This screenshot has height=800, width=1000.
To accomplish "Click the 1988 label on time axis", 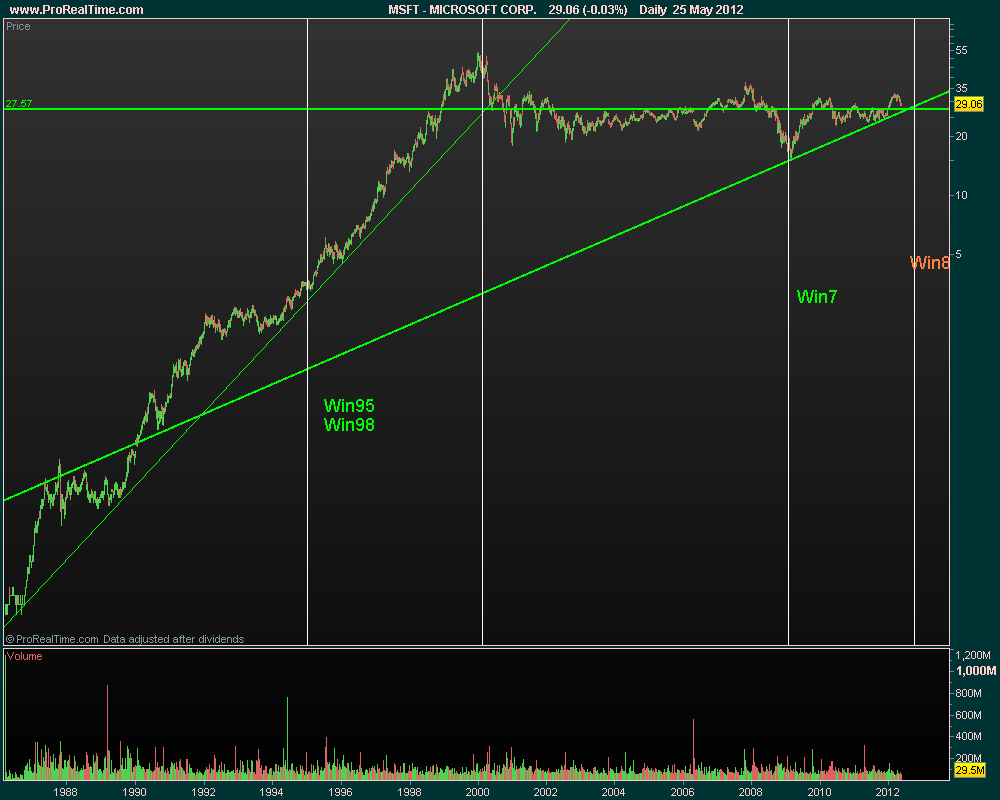I will [x=65, y=792].
